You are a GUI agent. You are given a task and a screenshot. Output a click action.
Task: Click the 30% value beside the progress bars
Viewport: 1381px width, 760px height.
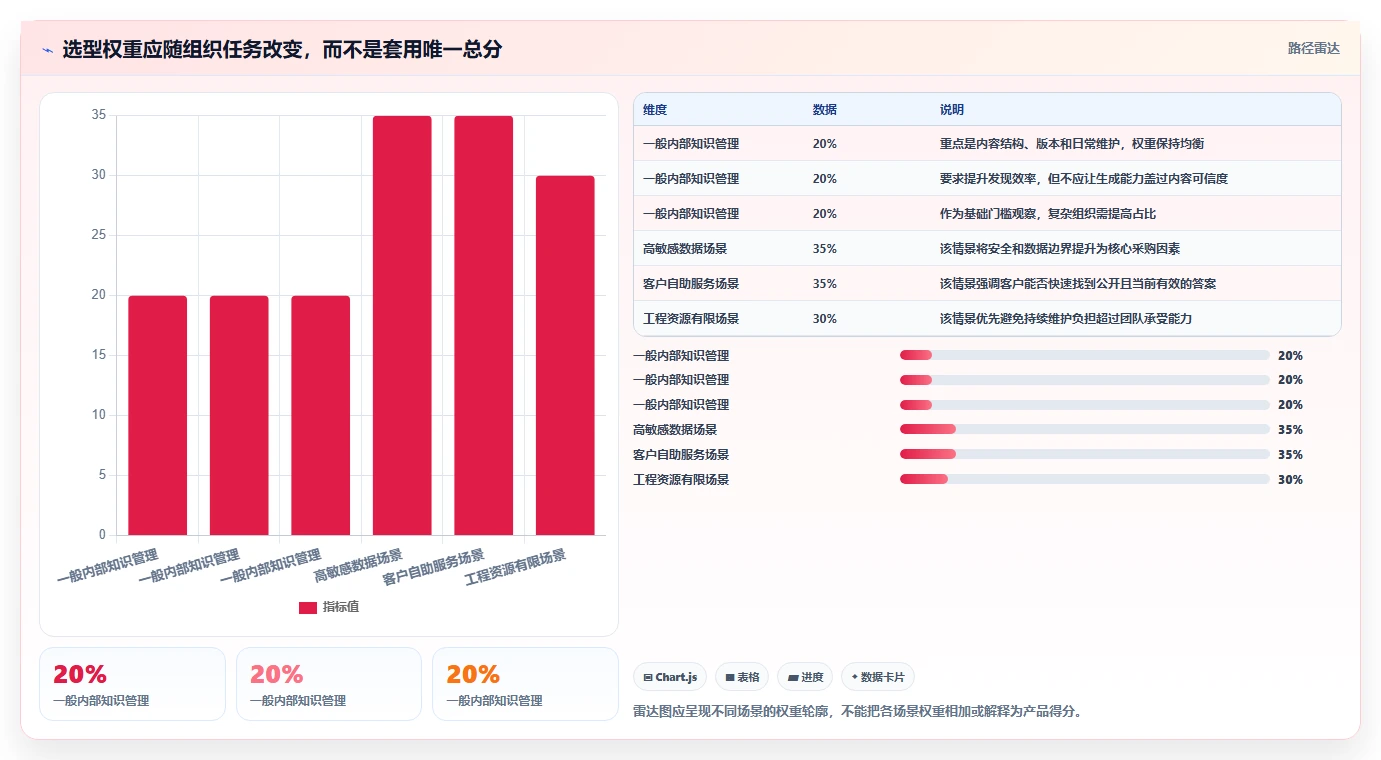(x=1290, y=479)
